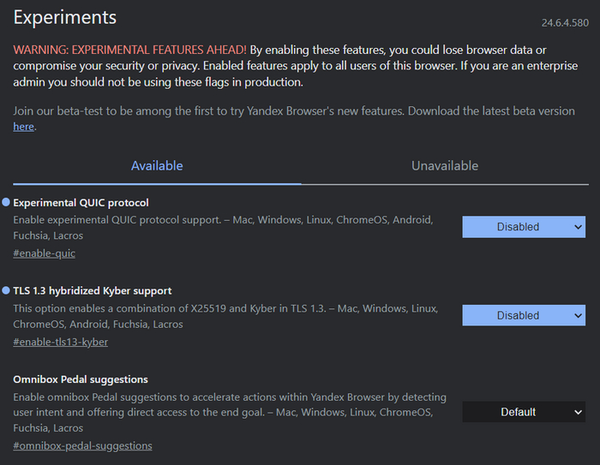Click the omnibox Pedal suggestions description paragraph
The height and width of the screenshot is (465, 600).
[x=230, y=412]
